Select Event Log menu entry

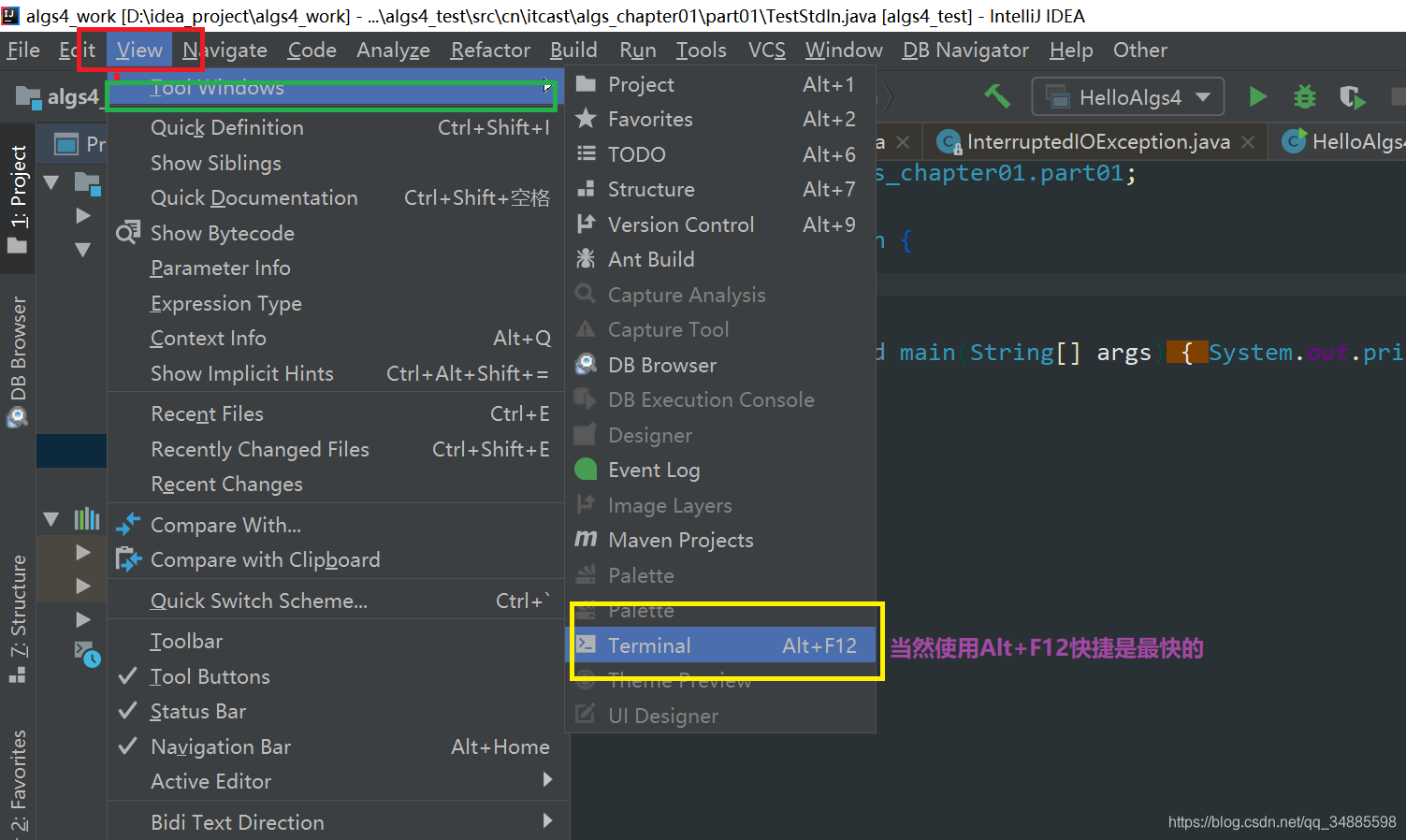point(720,470)
